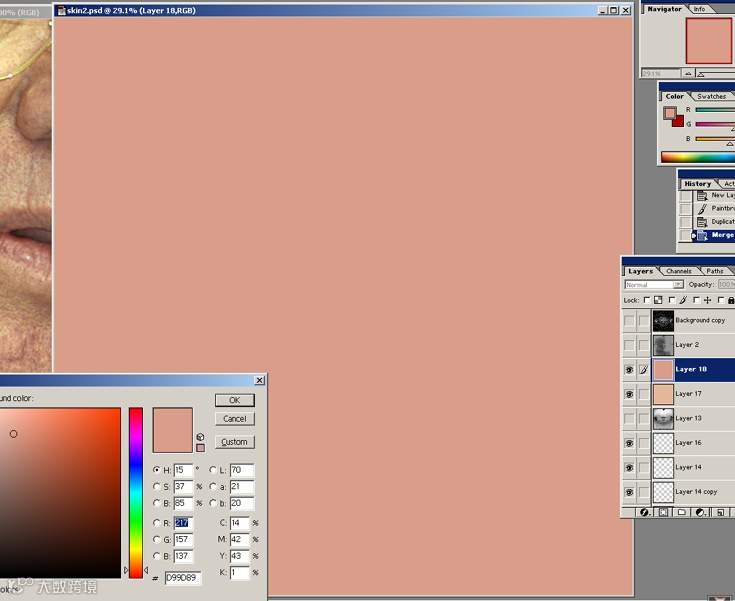This screenshot has height=601, width=735.
Task: Switch to the Swatches tab
Action: tap(711, 96)
